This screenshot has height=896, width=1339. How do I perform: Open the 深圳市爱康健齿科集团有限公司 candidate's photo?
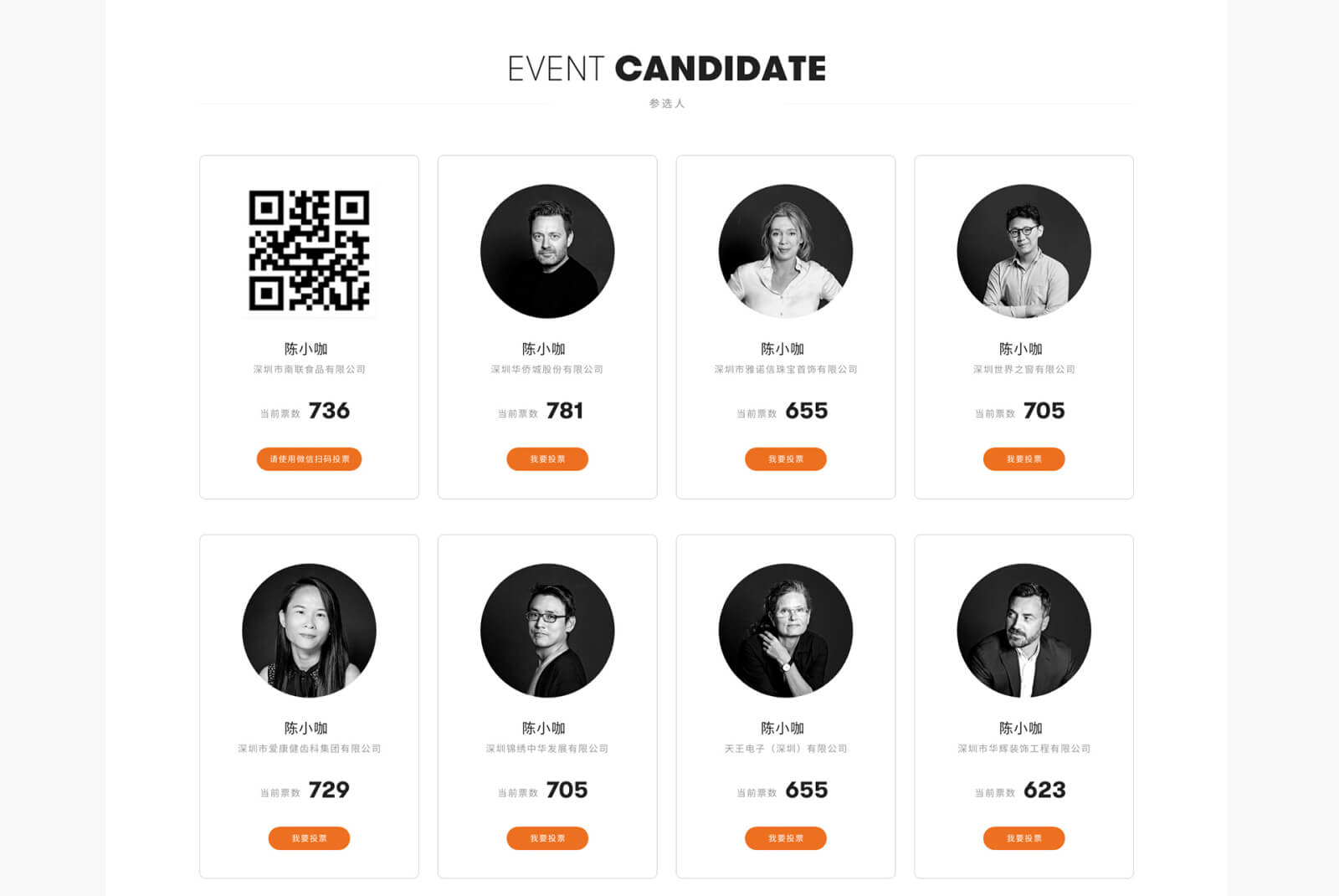pyautogui.click(x=309, y=630)
